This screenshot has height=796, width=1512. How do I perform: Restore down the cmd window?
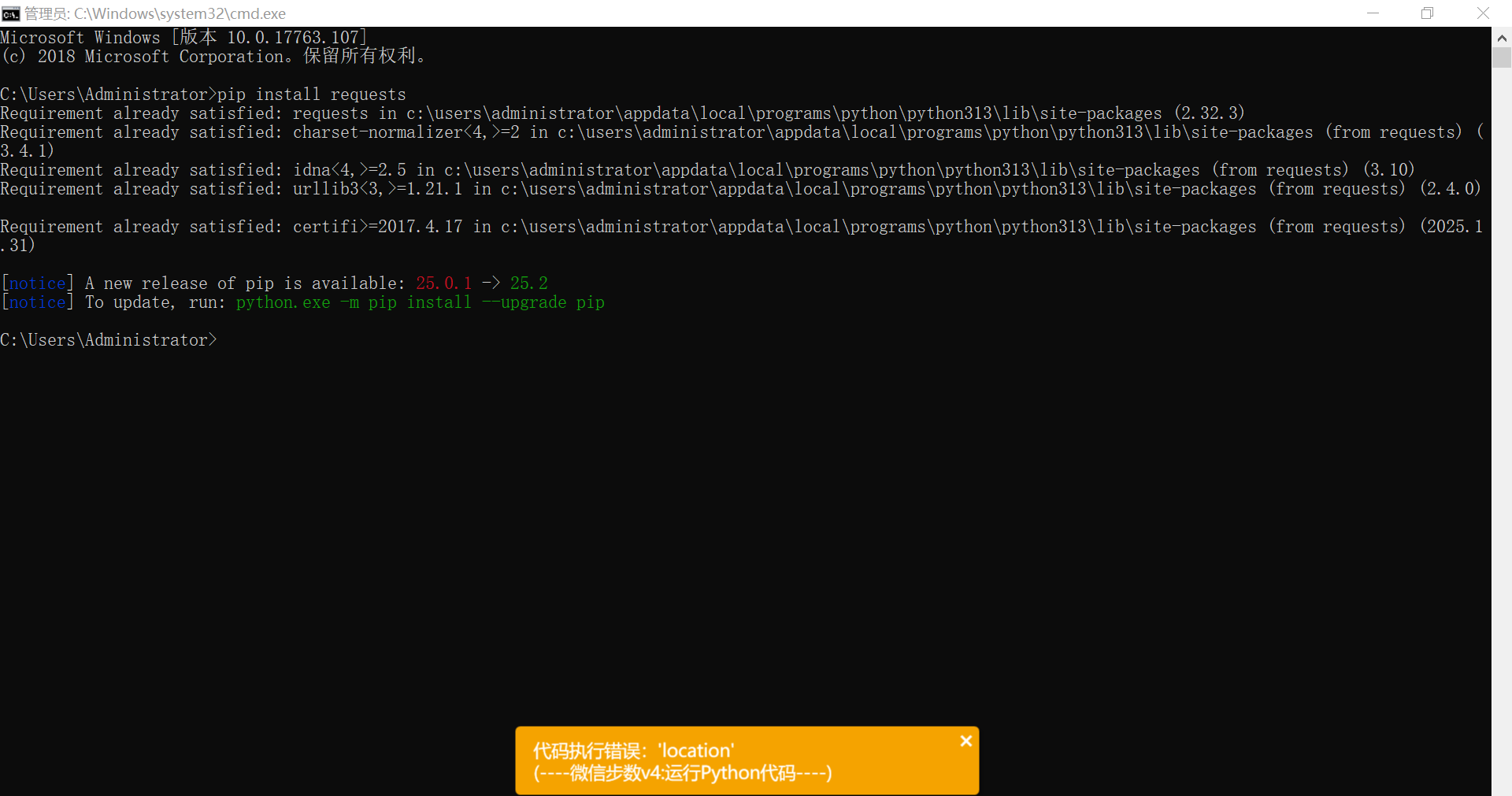click(x=1427, y=13)
